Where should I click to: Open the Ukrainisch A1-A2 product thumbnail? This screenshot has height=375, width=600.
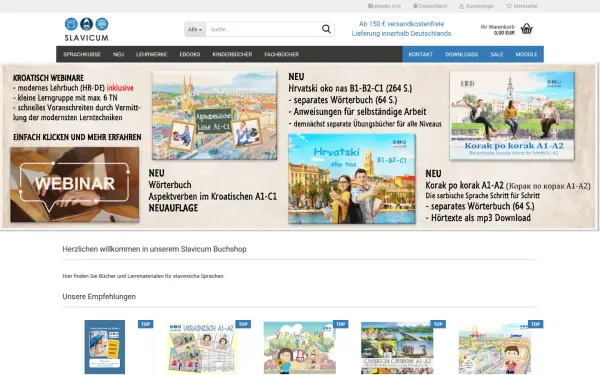pyautogui.click(x=202, y=347)
